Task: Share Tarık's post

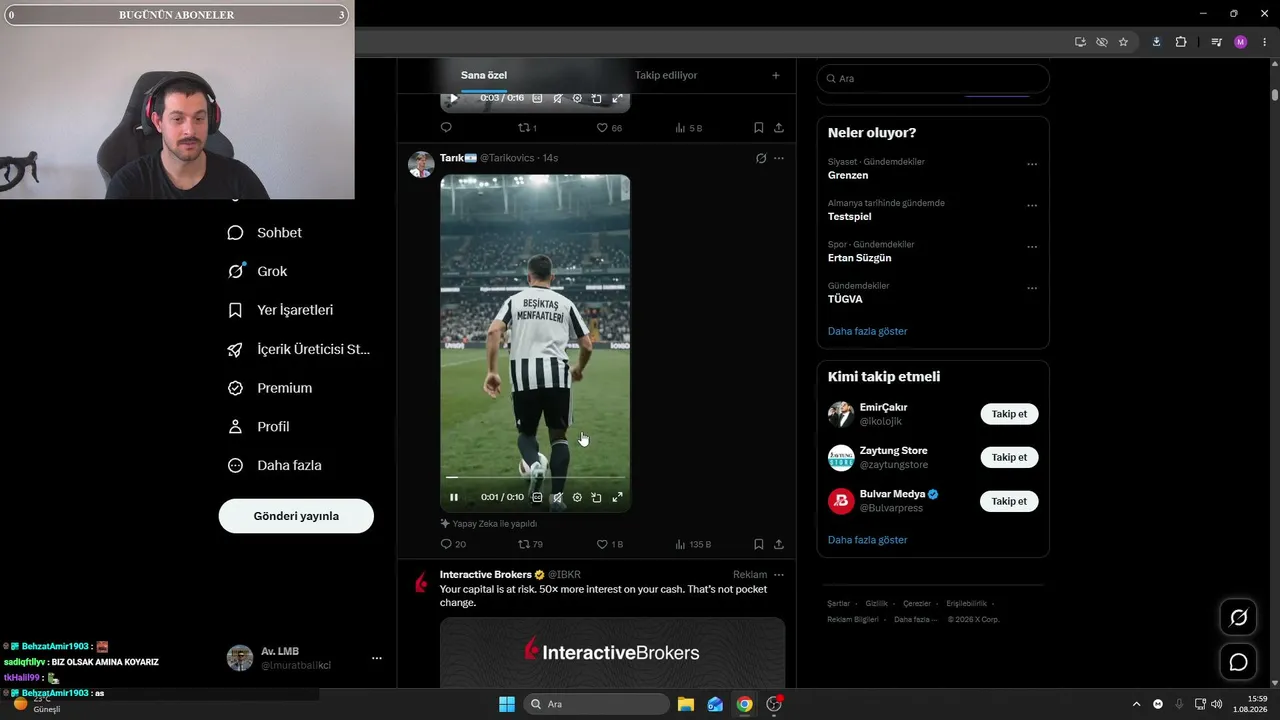Action: coord(779,544)
